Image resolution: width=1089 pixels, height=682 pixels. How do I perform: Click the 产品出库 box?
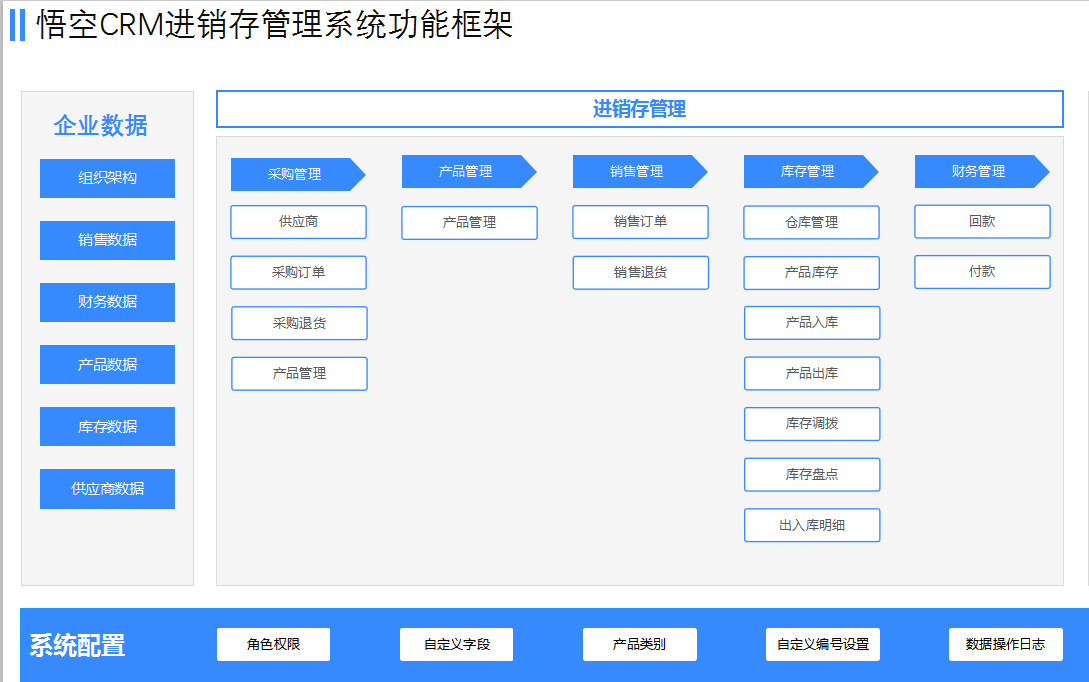point(812,374)
